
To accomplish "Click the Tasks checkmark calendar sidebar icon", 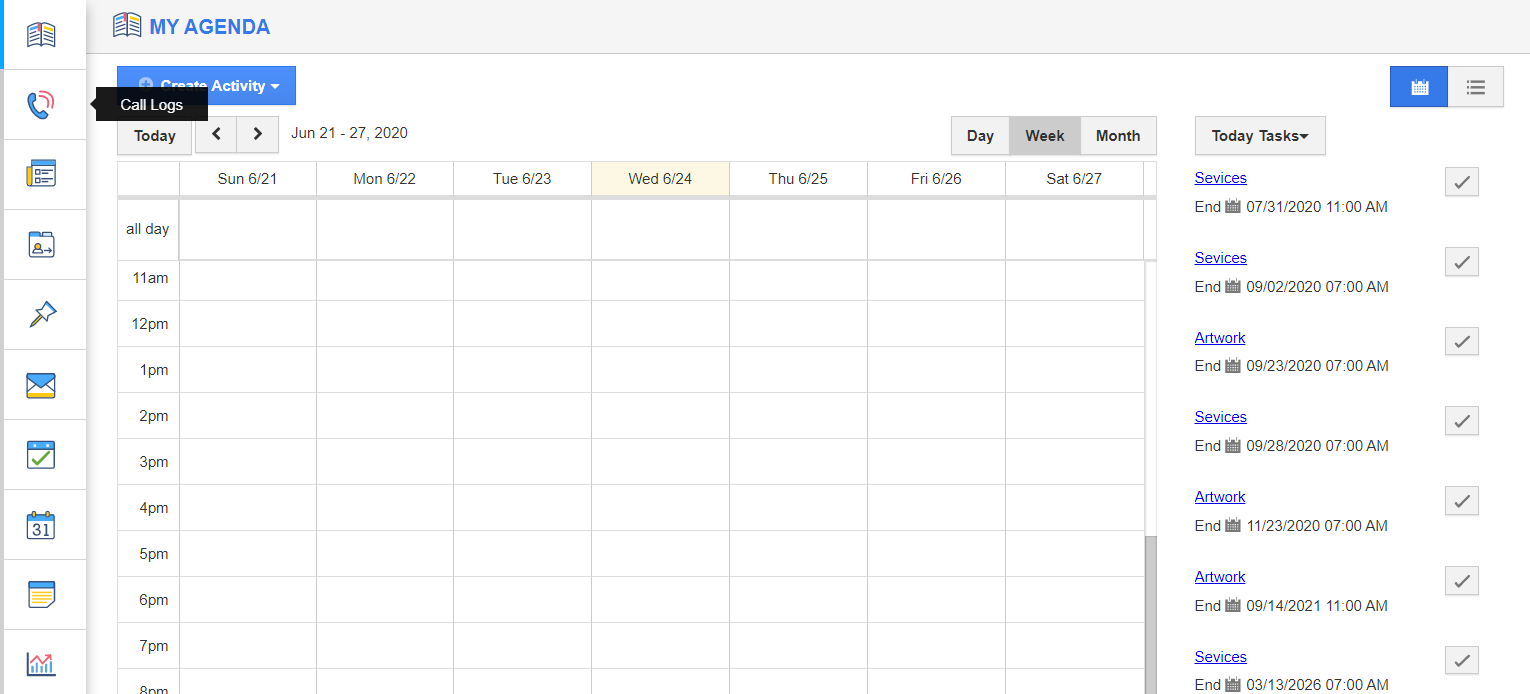I will pyautogui.click(x=40, y=454).
